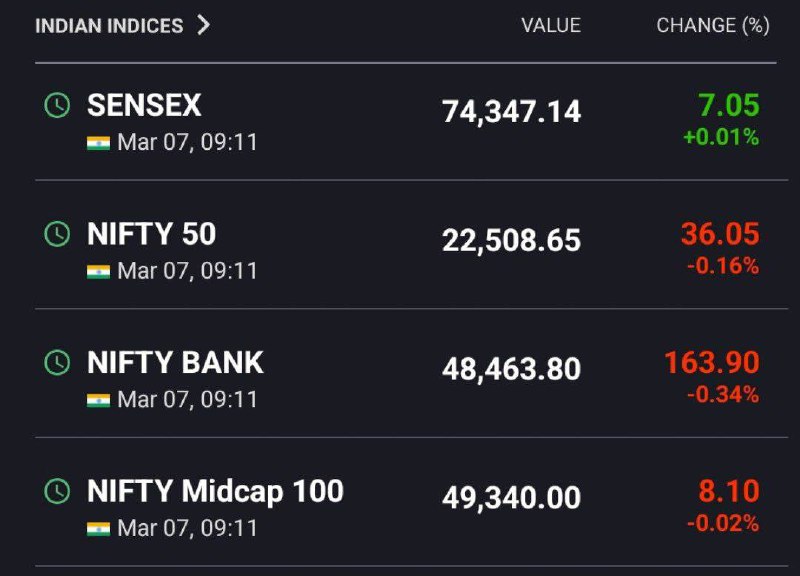Select the CHANGE (%) column header
Screen dimensions: 800x576
(x=713, y=26)
